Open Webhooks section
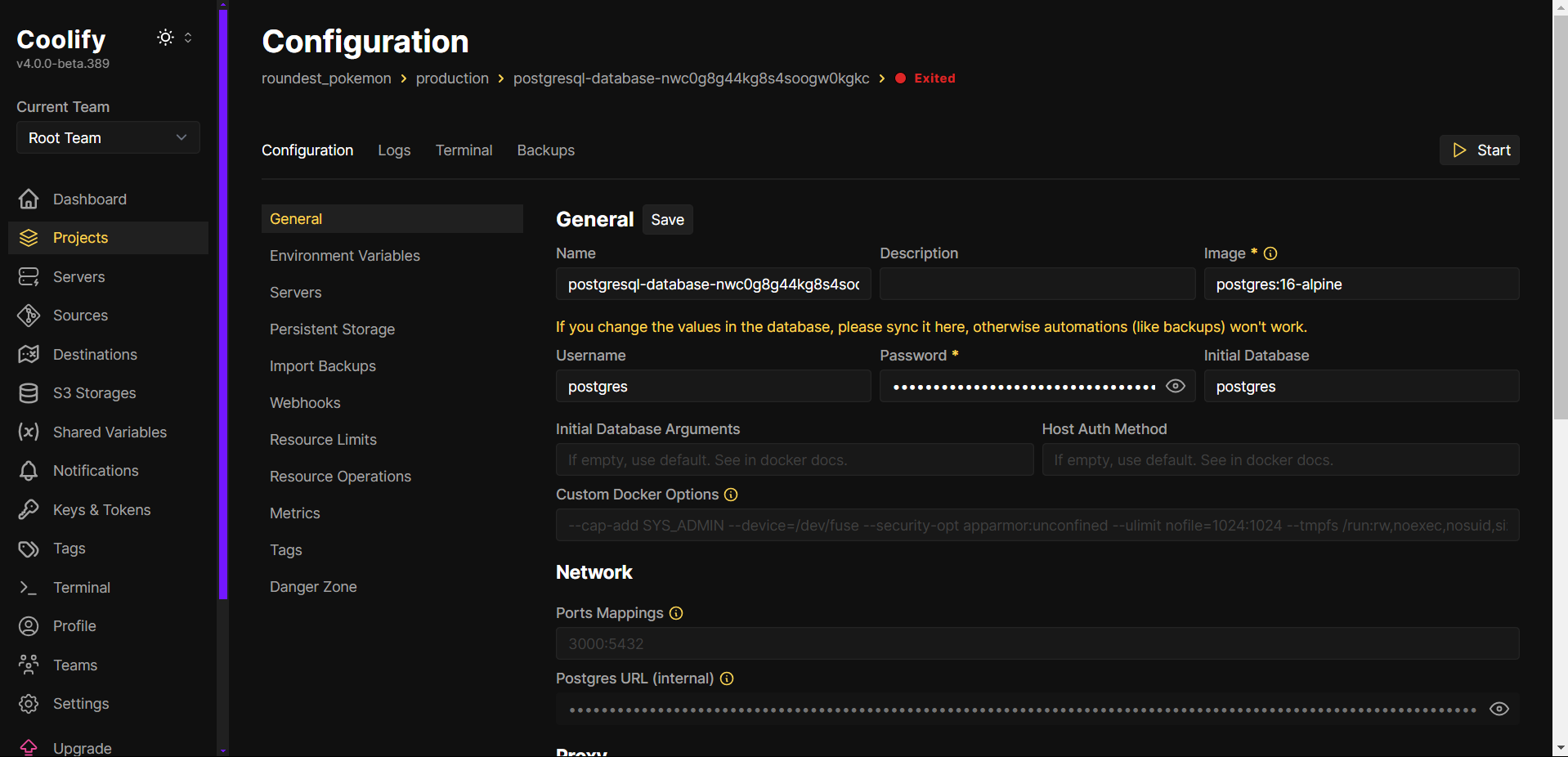Image resolution: width=1568 pixels, height=757 pixels. pos(392,403)
